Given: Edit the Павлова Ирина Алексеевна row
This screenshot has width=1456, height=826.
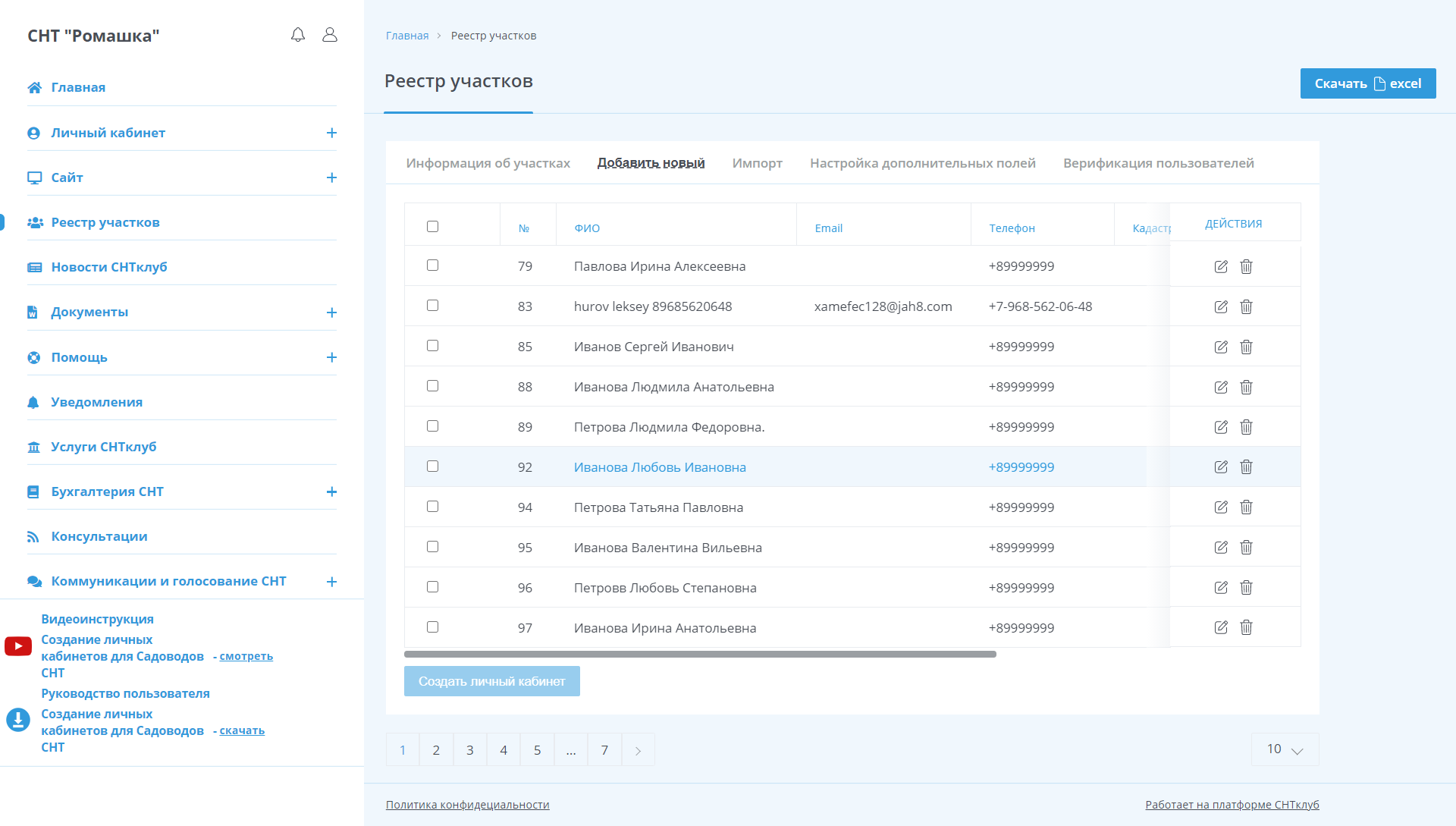Looking at the screenshot, I should pyautogui.click(x=1220, y=266).
